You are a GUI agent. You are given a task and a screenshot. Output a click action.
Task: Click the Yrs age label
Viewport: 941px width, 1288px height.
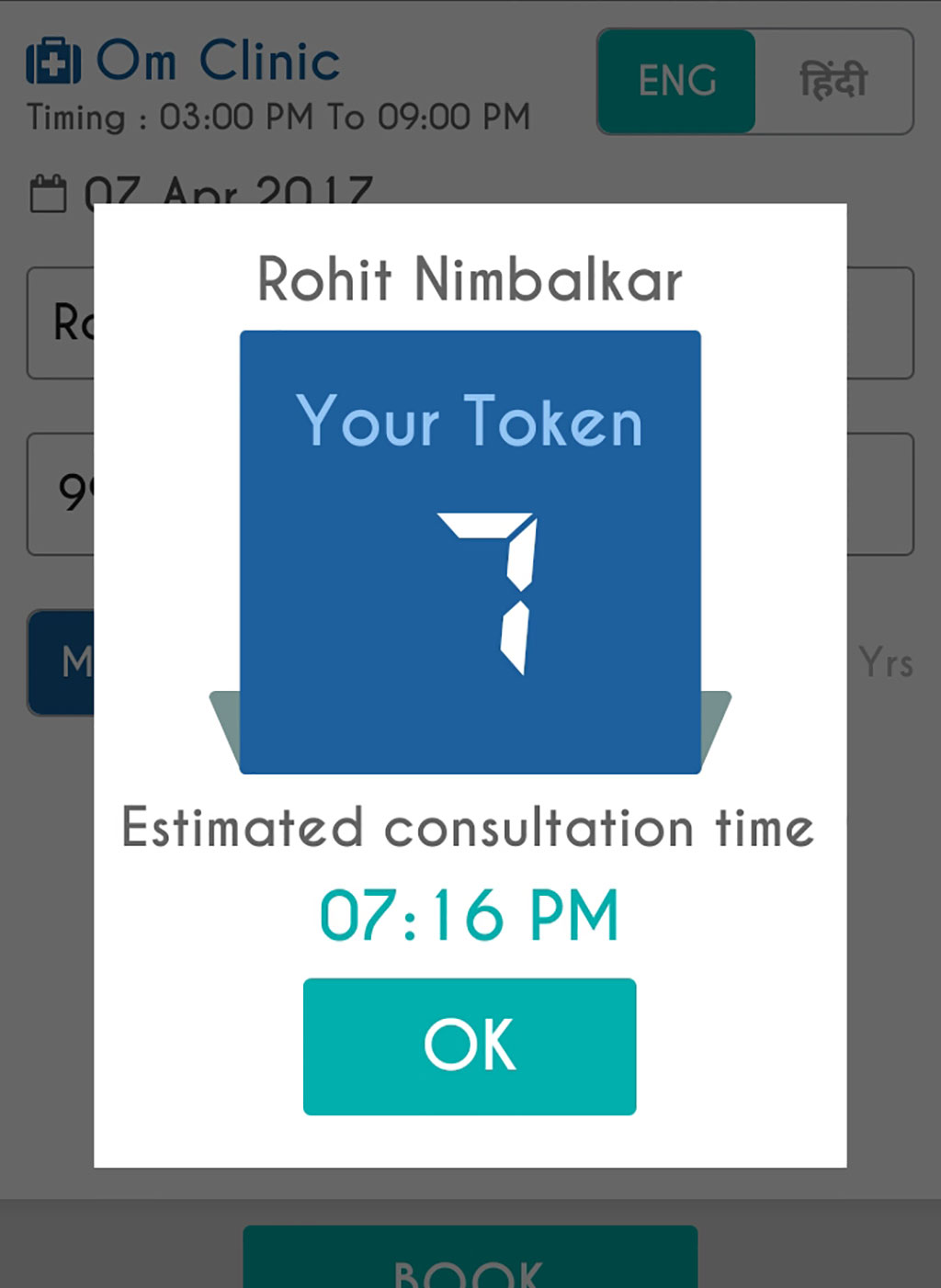pyautogui.click(x=886, y=663)
